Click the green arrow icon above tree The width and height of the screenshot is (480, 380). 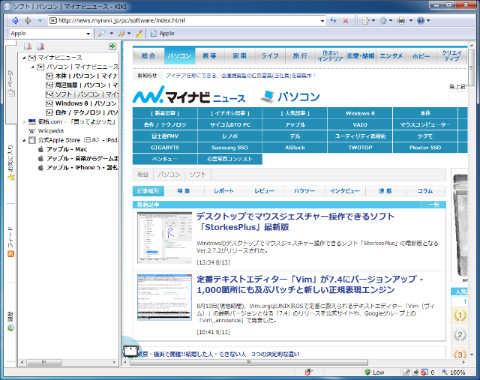(113, 46)
